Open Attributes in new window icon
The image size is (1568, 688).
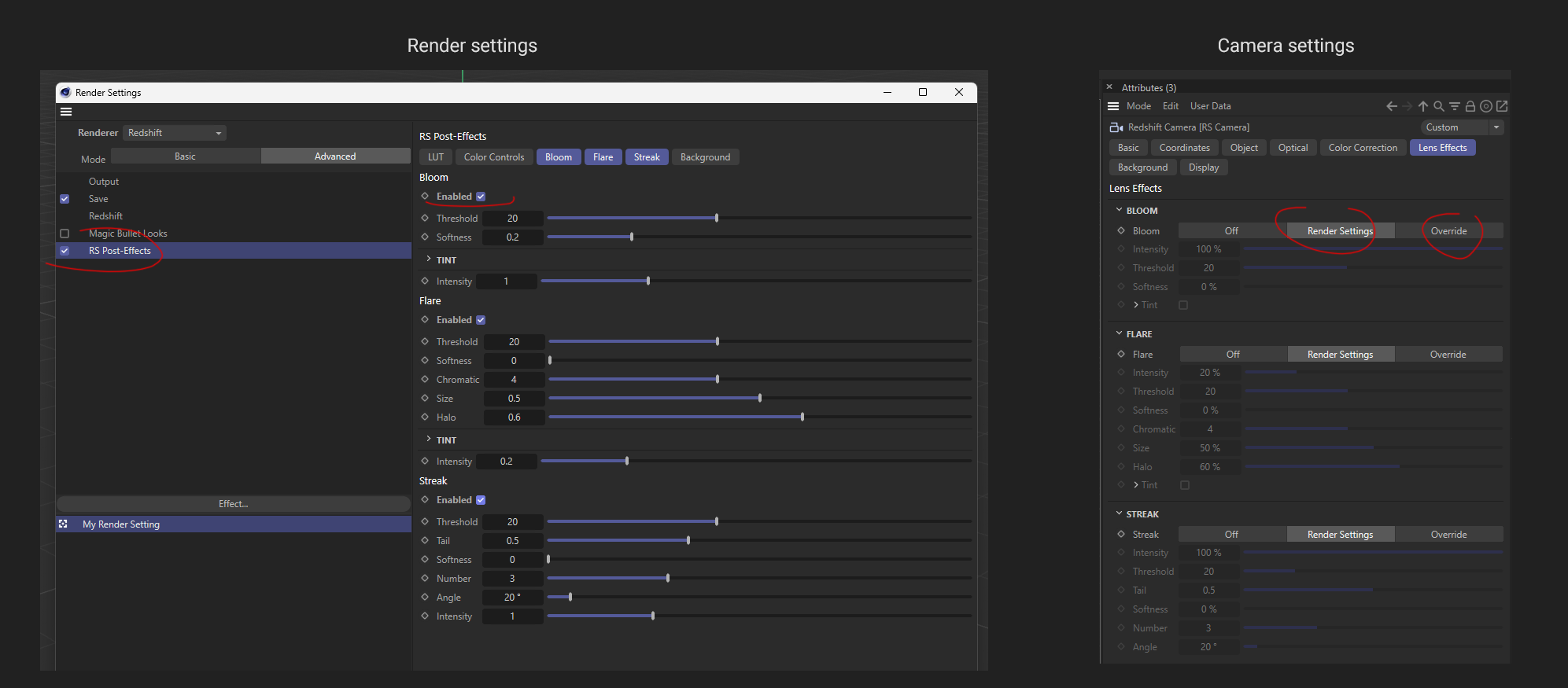(x=1502, y=106)
